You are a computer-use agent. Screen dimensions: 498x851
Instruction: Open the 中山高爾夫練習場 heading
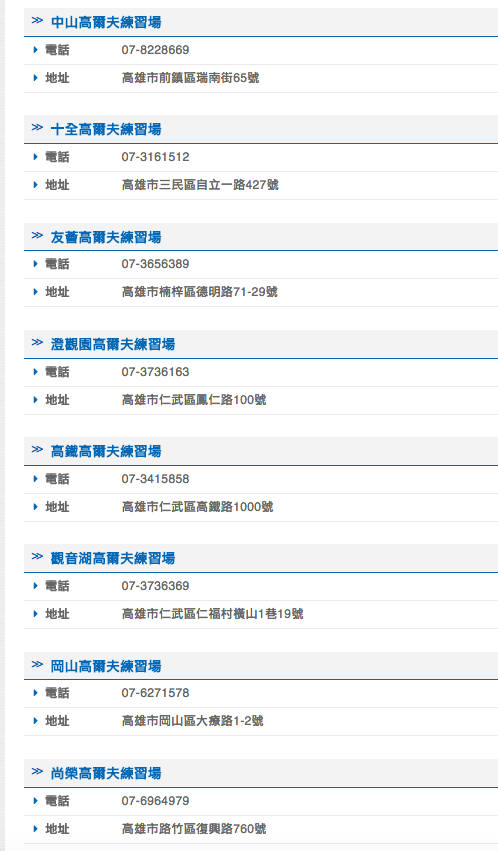tap(106, 22)
